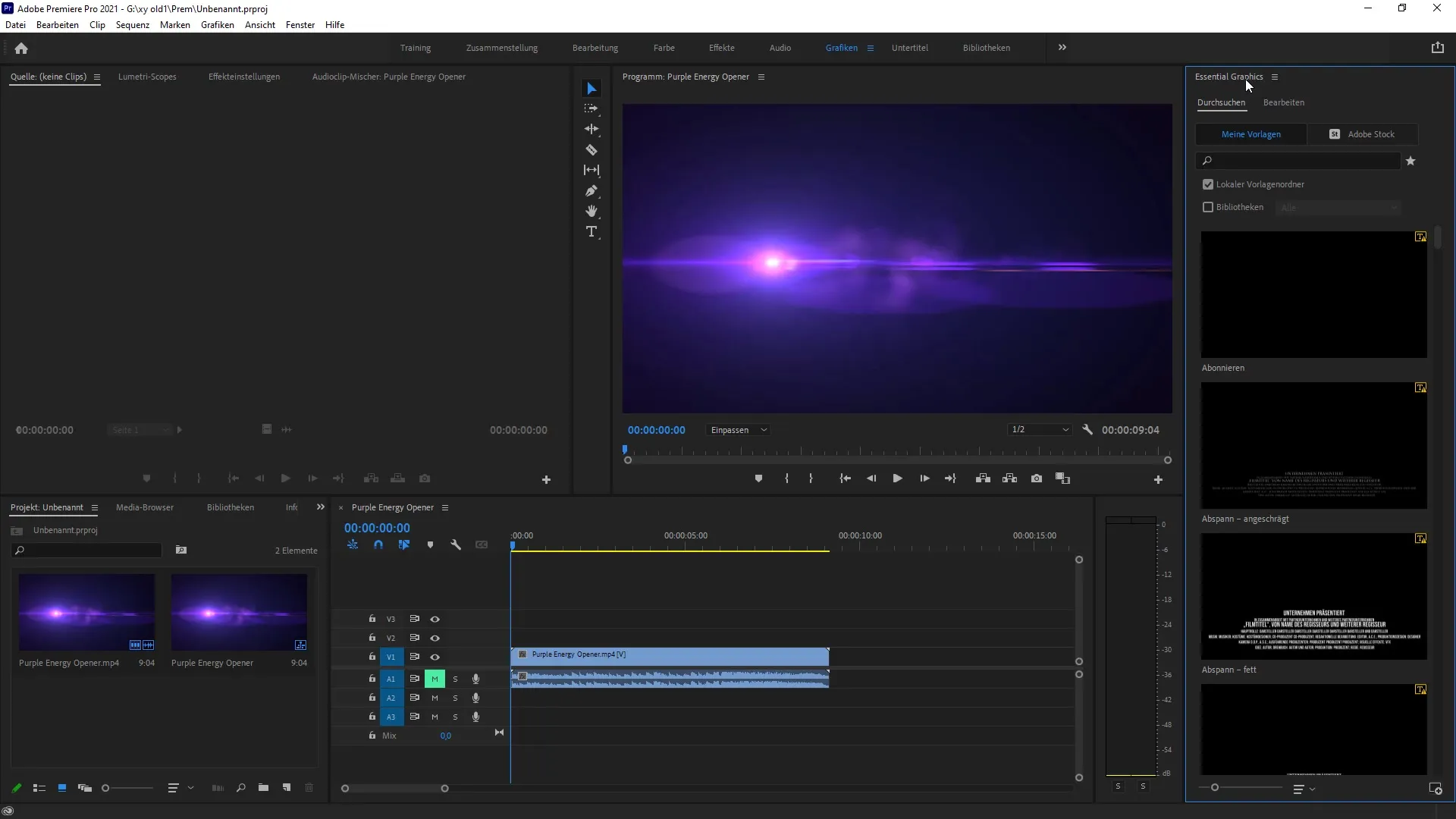Show favorites with the star button
The width and height of the screenshot is (1456, 819).
1410,162
